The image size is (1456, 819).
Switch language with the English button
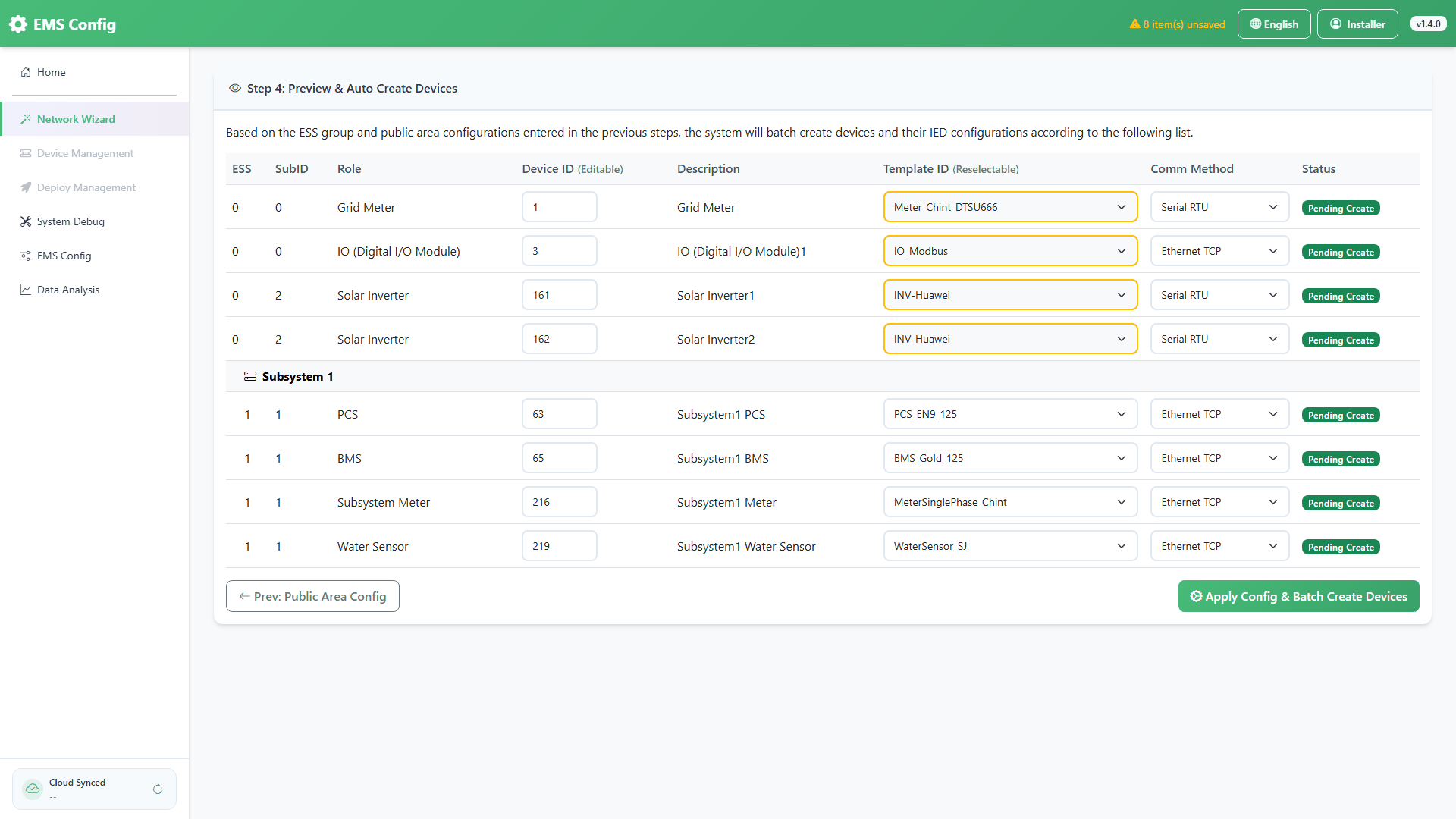(x=1274, y=24)
